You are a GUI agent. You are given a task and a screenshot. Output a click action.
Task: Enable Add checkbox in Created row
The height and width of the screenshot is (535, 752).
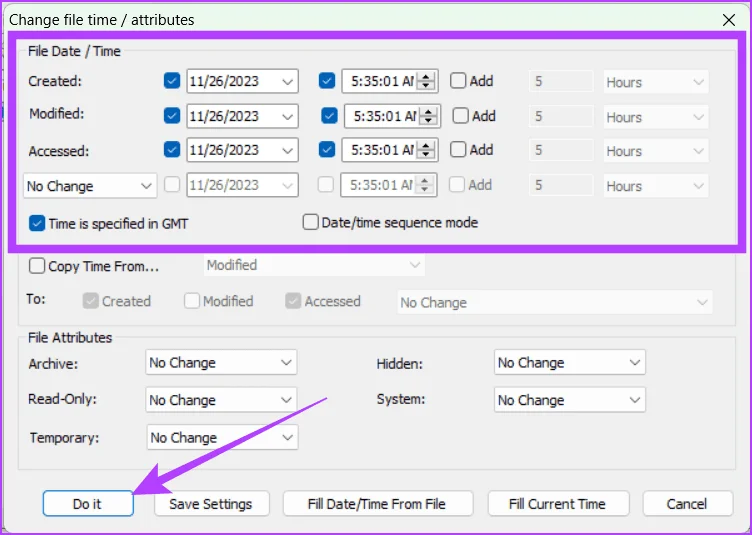point(458,81)
